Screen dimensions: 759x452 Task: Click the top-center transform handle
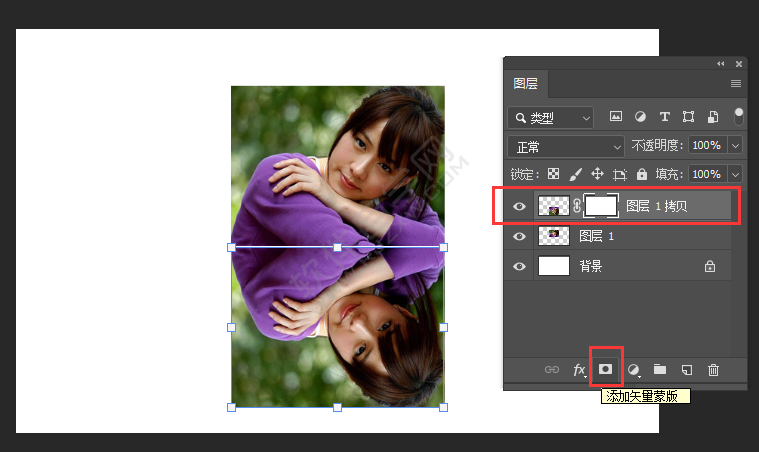click(337, 248)
